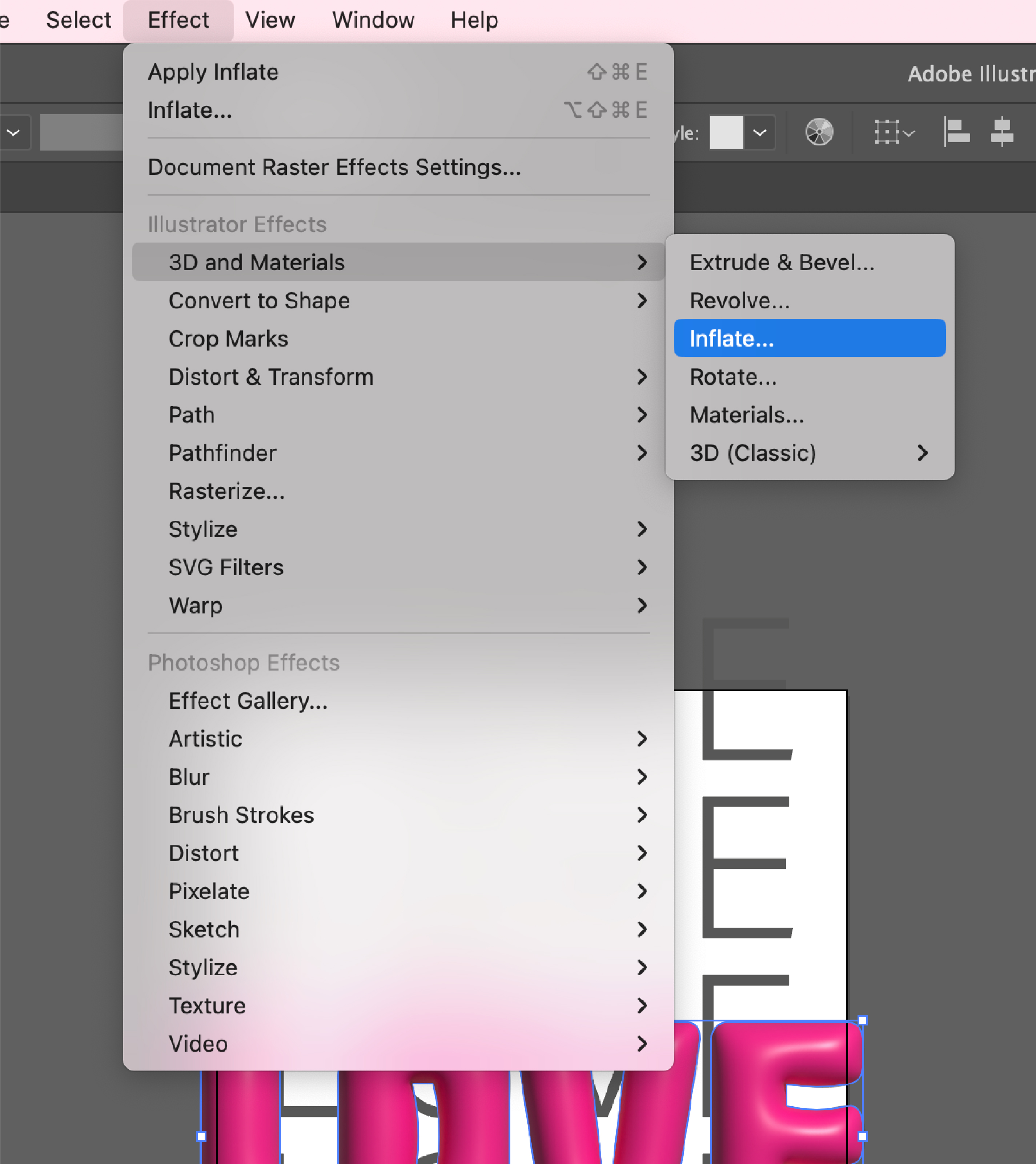Choose Extrude & Bevel... effect
1036x1164 pixels.
[782, 263]
